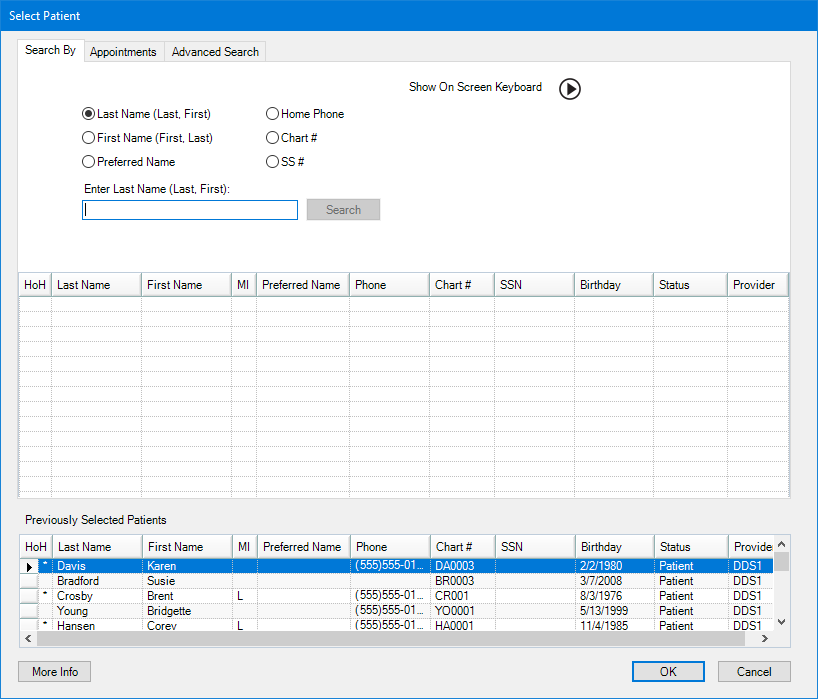The image size is (818, 699).
Task: Click the row pointer arrow beside Davis
Action: [29, 567]
